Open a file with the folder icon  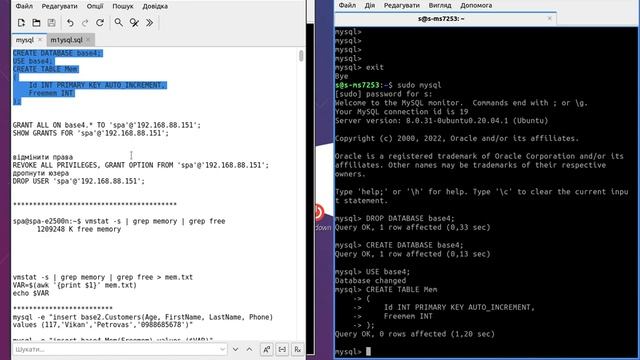(x=36, y=23)
